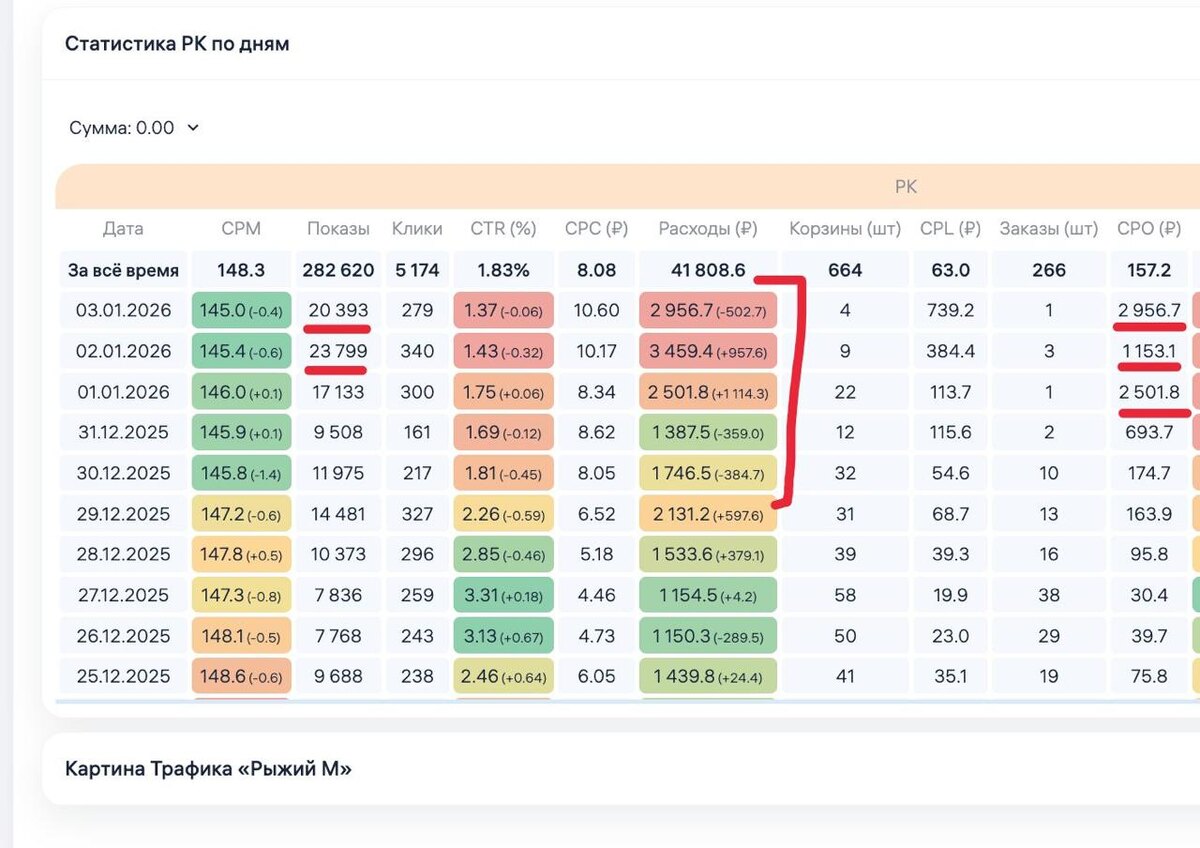
Task: Sort by the Дата column header
Action: point(123,229)
